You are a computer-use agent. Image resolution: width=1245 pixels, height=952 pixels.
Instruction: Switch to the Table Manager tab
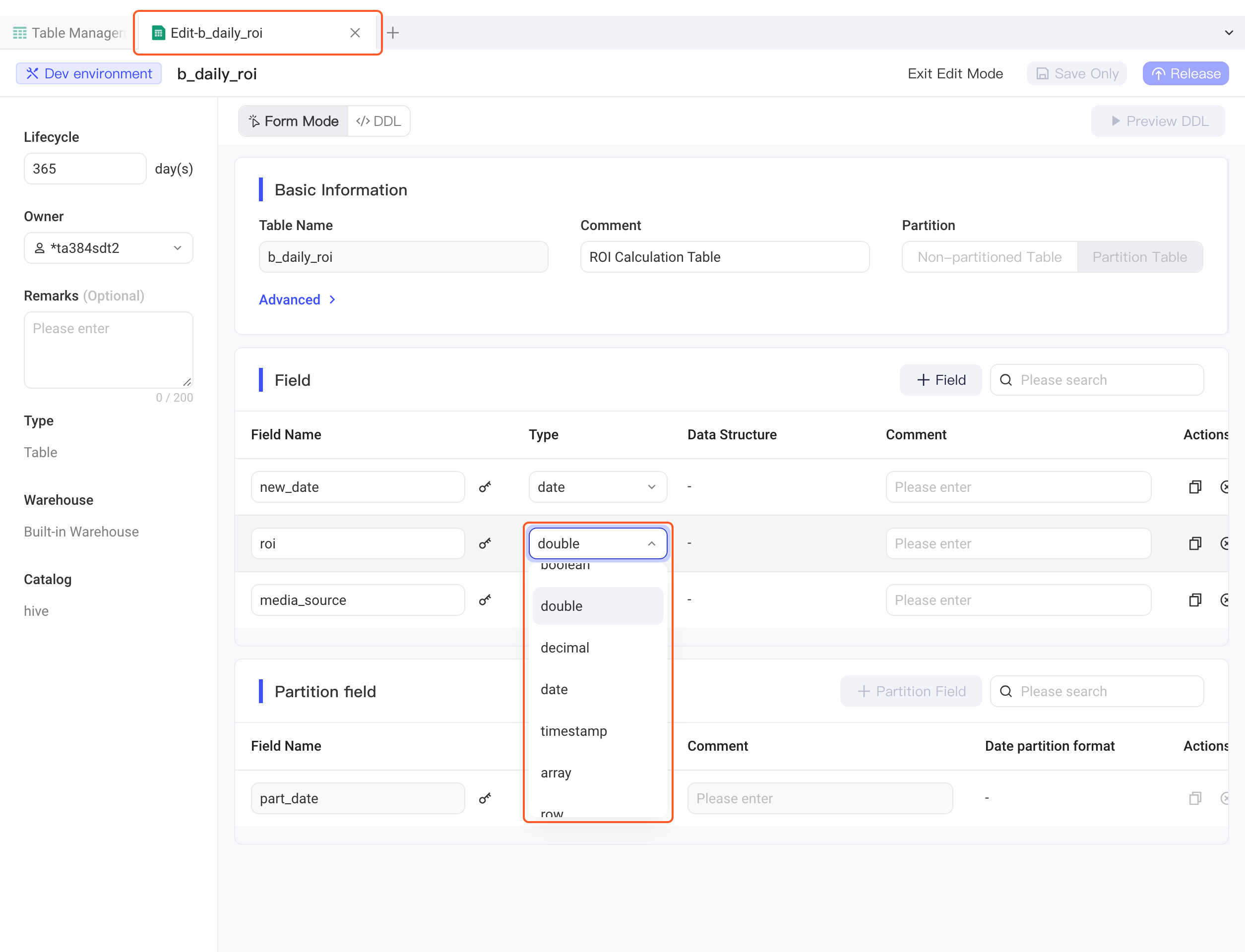pyautogui.click(x=68, y=33)
